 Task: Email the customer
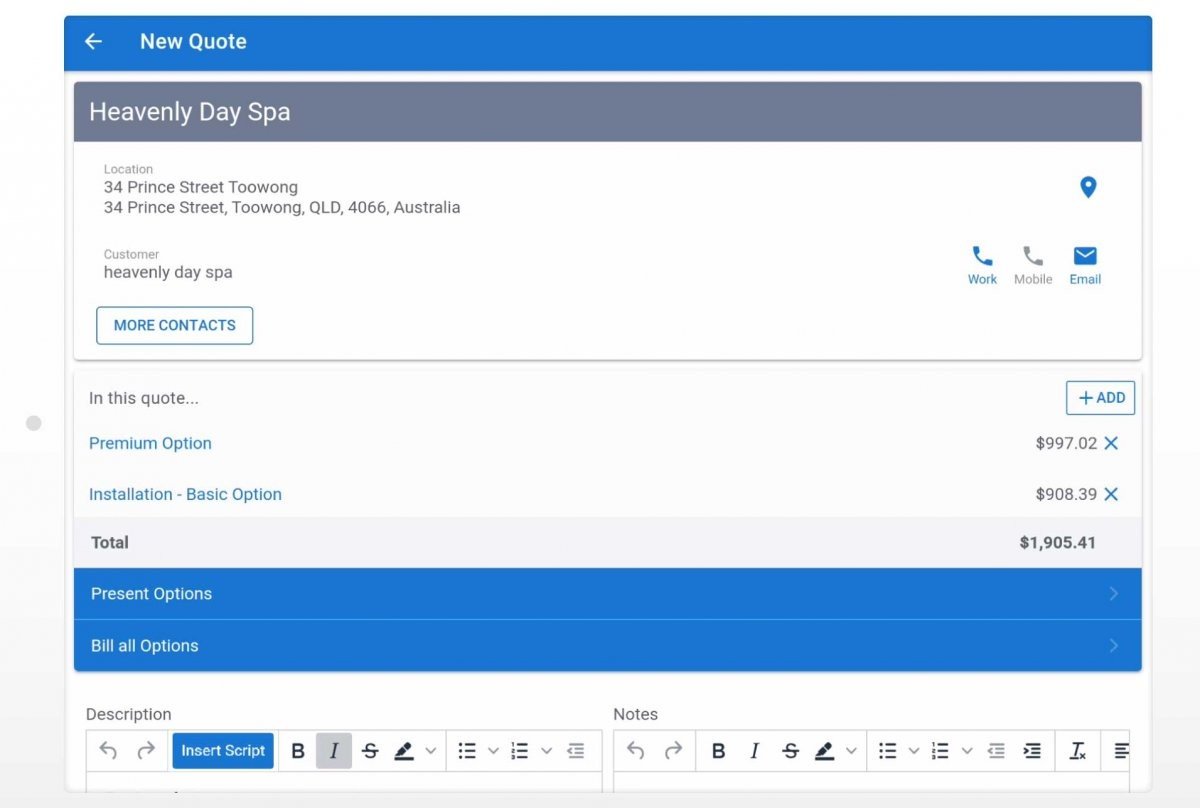[x=1085, y=265]
